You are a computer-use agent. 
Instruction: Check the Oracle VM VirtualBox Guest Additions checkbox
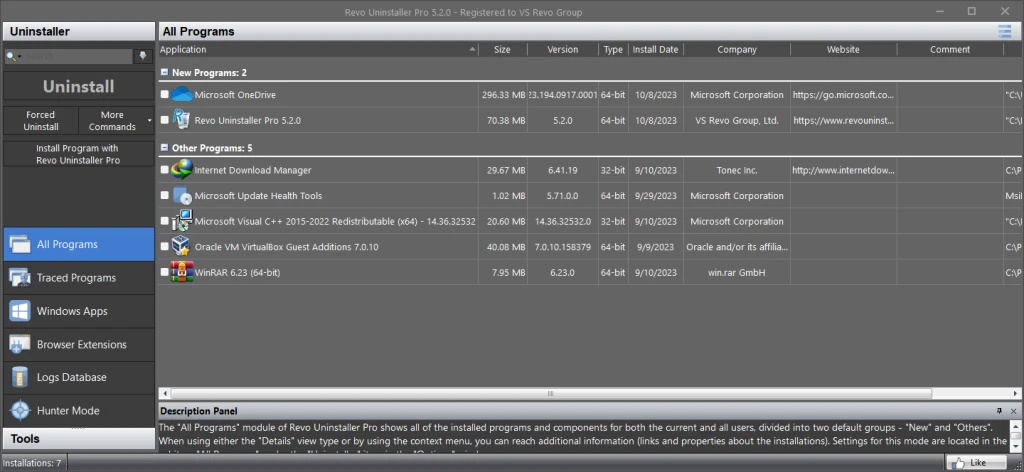click(165, 247)
